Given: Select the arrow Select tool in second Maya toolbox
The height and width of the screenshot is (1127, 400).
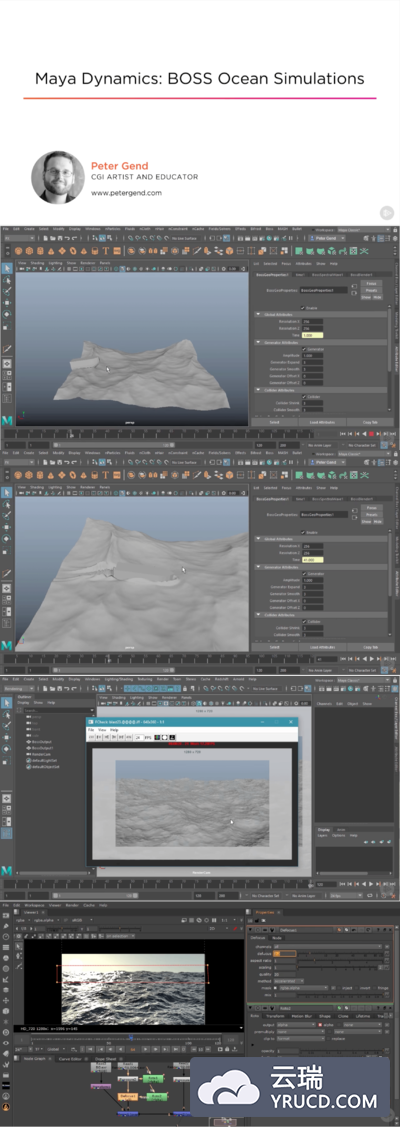Looking at the screenshot, I should pos(7,492).
